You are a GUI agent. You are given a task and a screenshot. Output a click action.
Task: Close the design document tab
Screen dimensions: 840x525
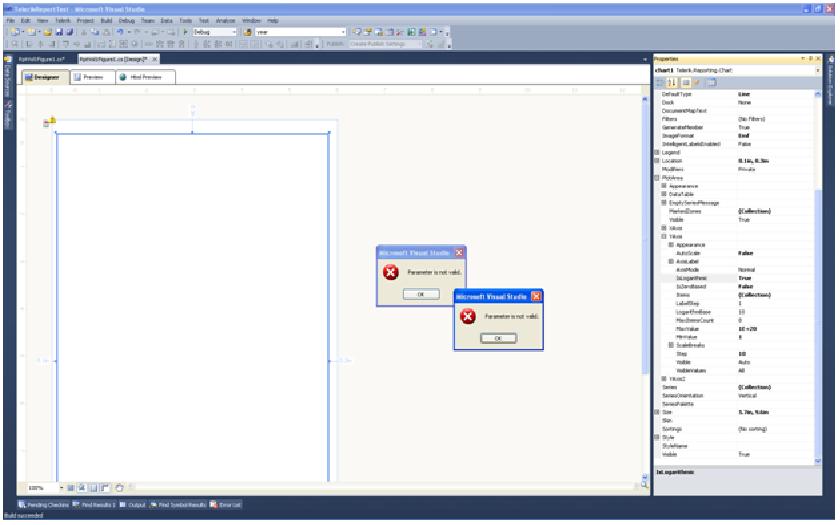(x=155, y=59)
